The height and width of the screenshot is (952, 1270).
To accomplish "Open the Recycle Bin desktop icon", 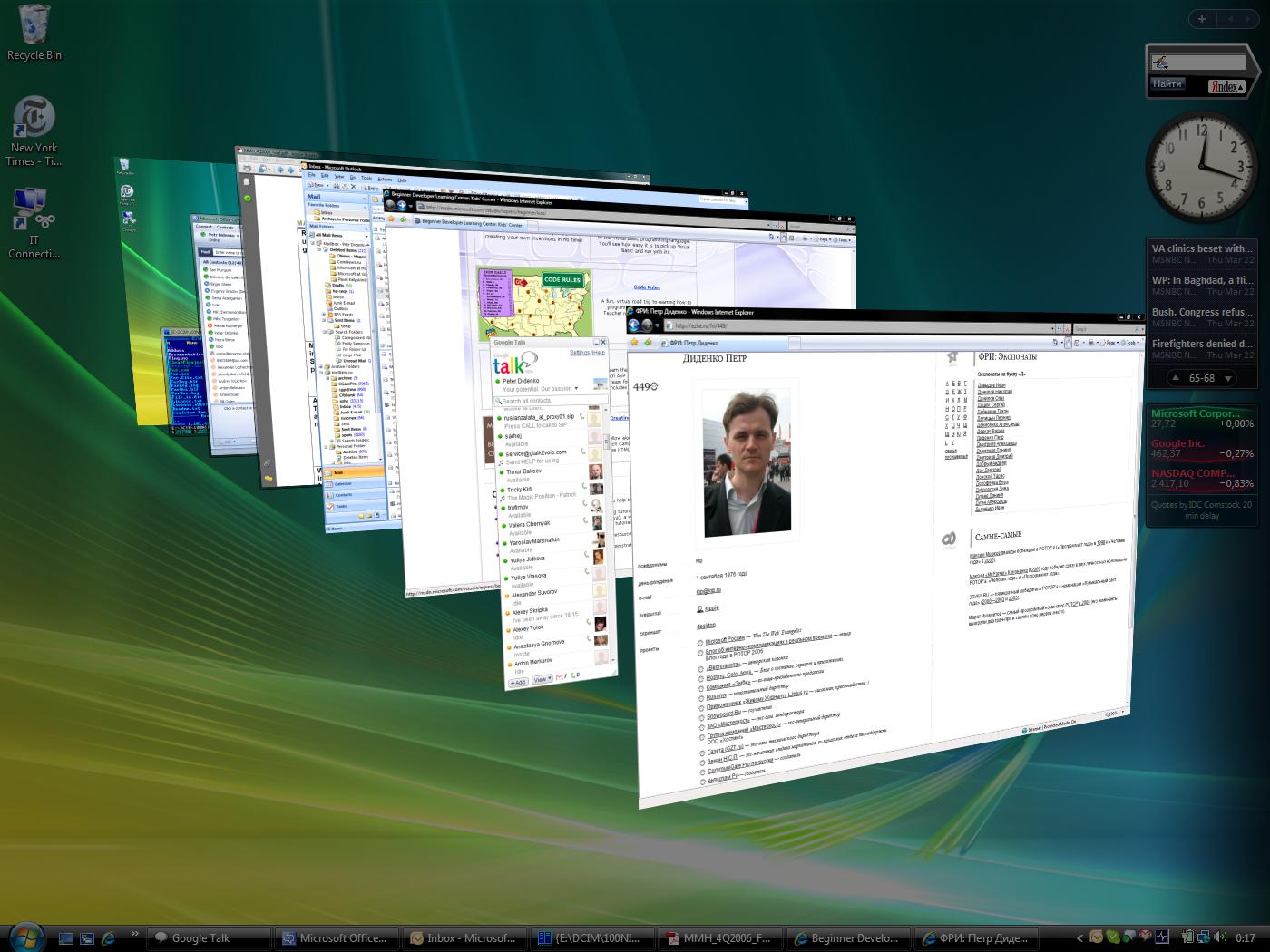I will tap(34, 33).
